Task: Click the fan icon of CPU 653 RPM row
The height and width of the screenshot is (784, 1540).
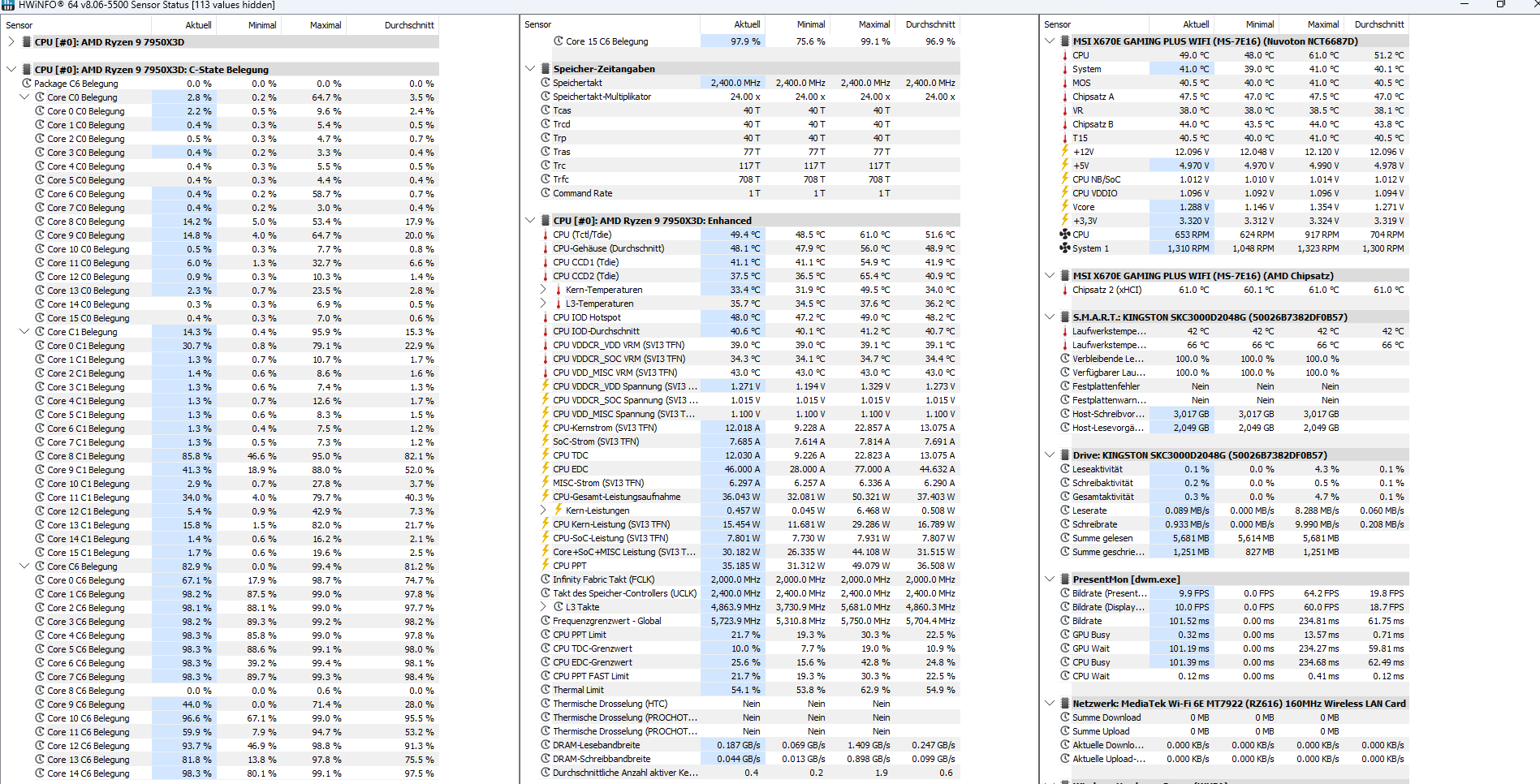Action: pos(1065,234)
